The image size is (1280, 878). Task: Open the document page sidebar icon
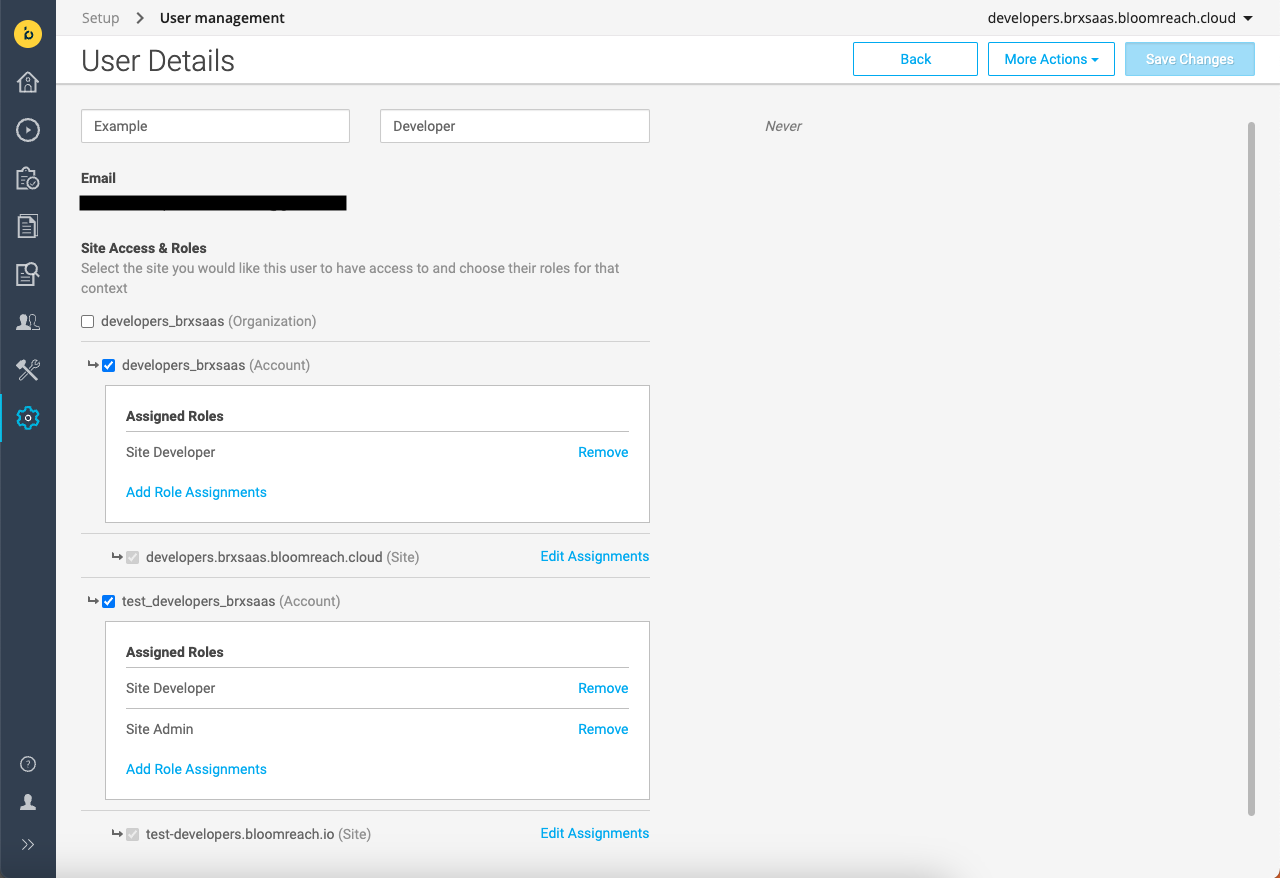28,226
